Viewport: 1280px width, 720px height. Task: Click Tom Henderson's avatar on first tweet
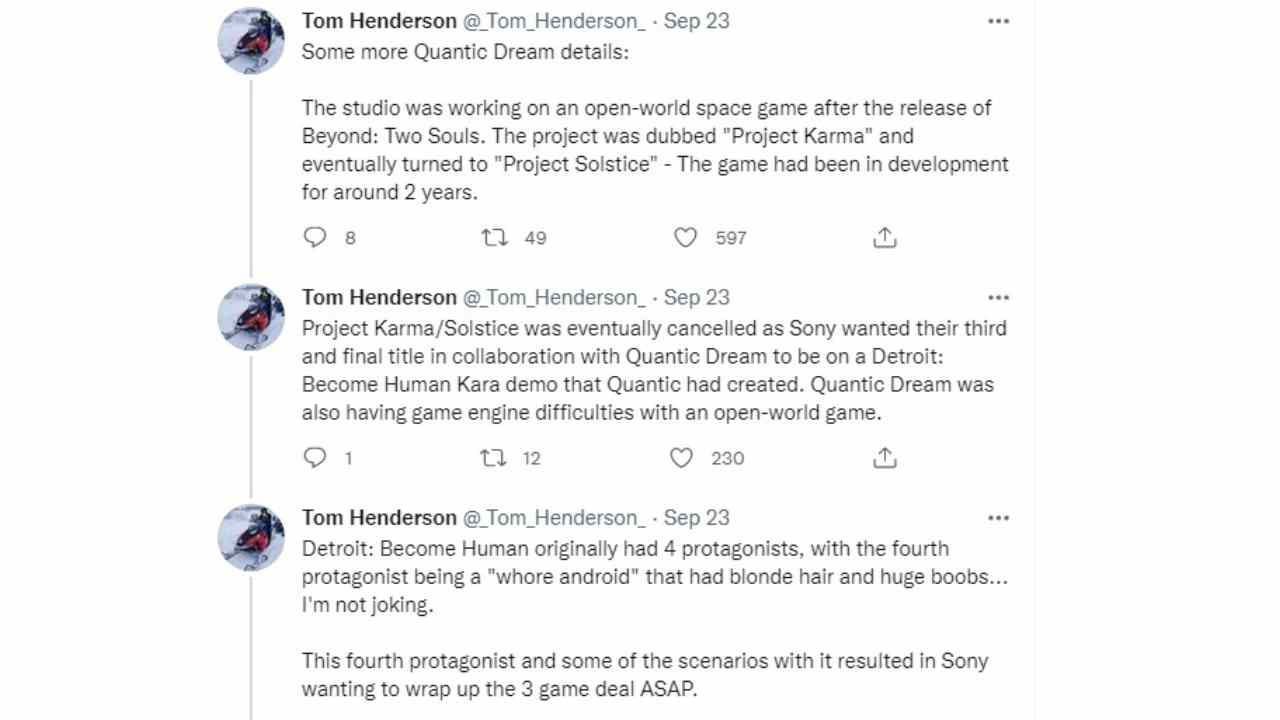coord(252,41)
